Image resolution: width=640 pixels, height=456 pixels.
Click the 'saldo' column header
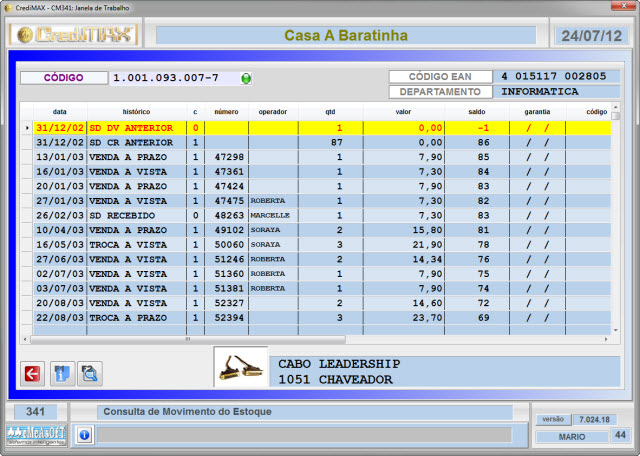(476, 113)
